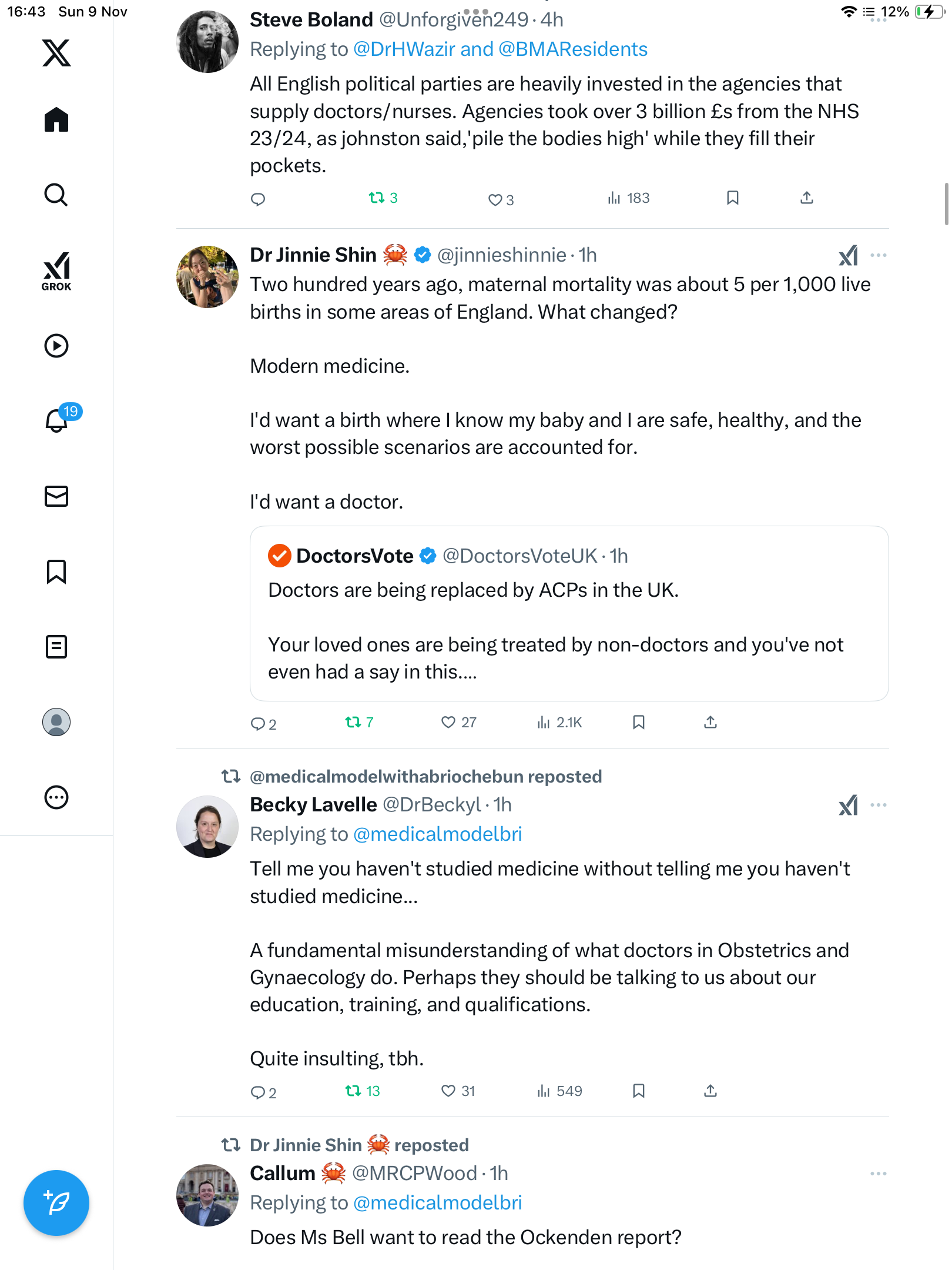Open three-dot menu on Callum's post

tap(879, 1174)
